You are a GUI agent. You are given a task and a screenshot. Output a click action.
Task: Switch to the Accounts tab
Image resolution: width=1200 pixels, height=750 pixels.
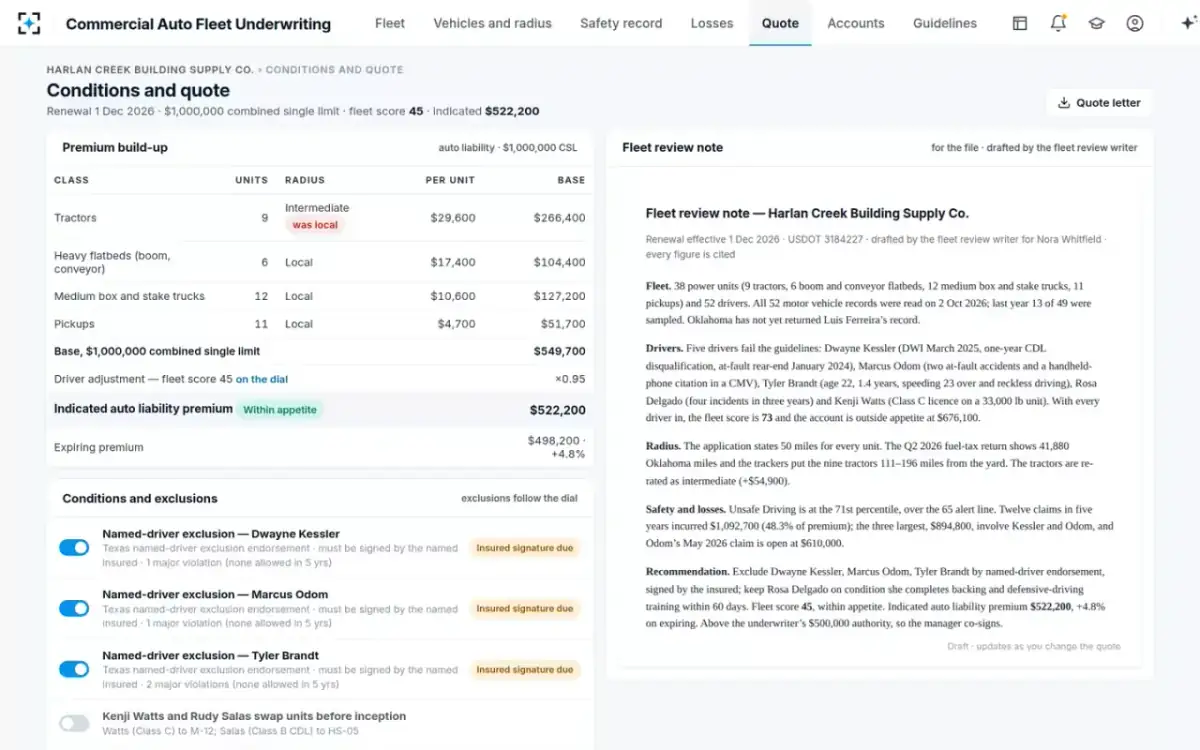click(856, 23)
